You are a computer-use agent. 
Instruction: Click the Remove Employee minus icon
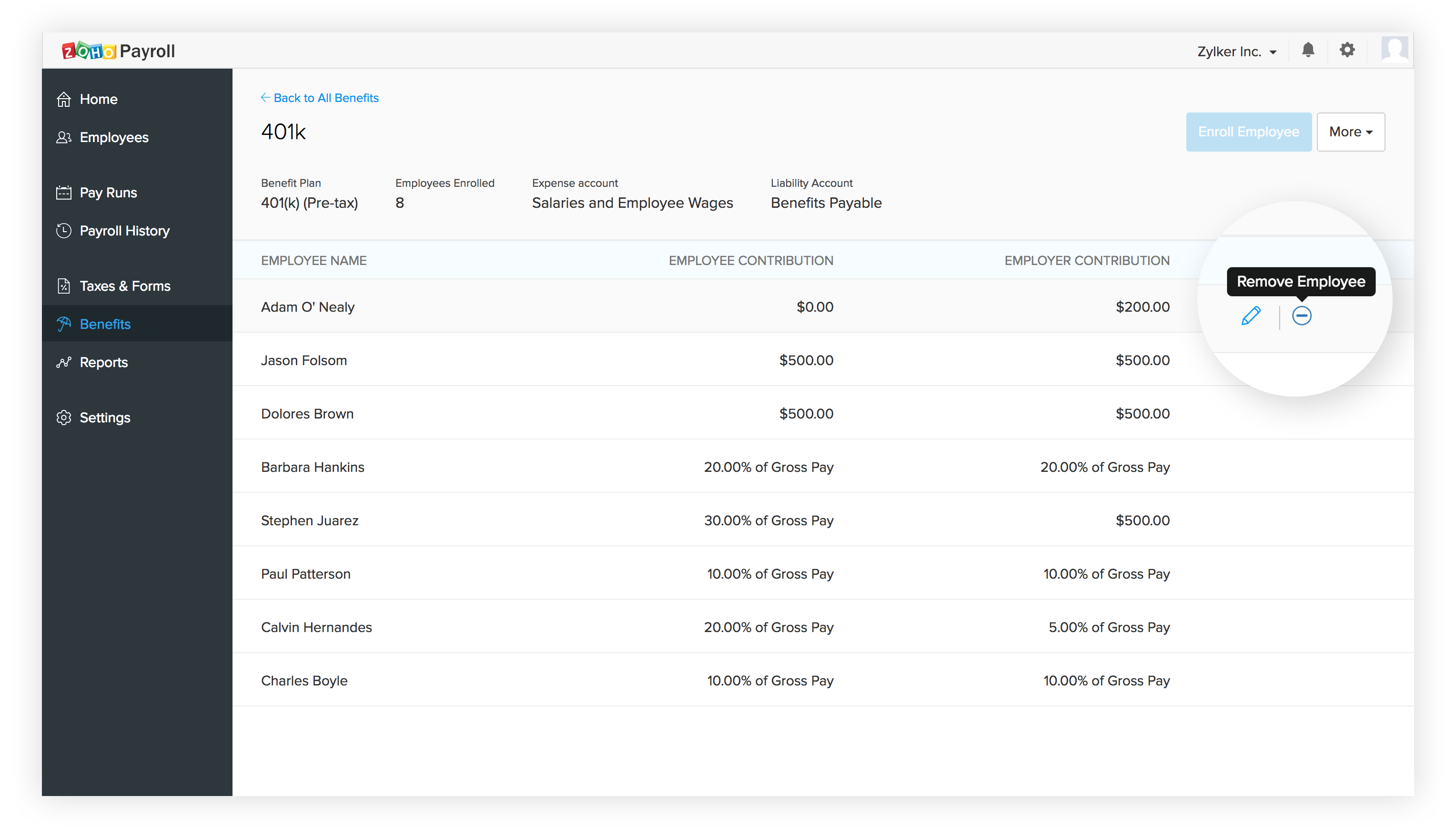tap(1302, 315)
